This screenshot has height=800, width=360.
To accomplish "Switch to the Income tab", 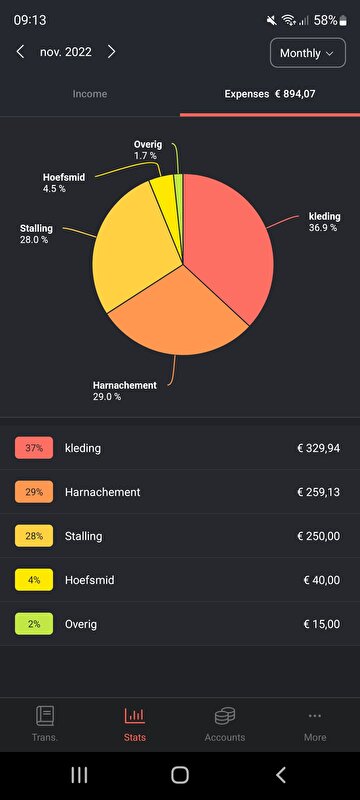I will 90,94.
